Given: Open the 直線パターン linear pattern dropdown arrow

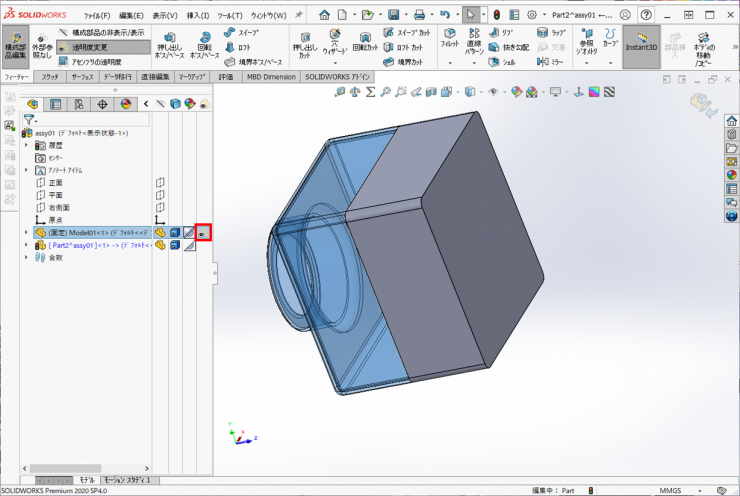Looking at the screenshot, I should point(475,64).
